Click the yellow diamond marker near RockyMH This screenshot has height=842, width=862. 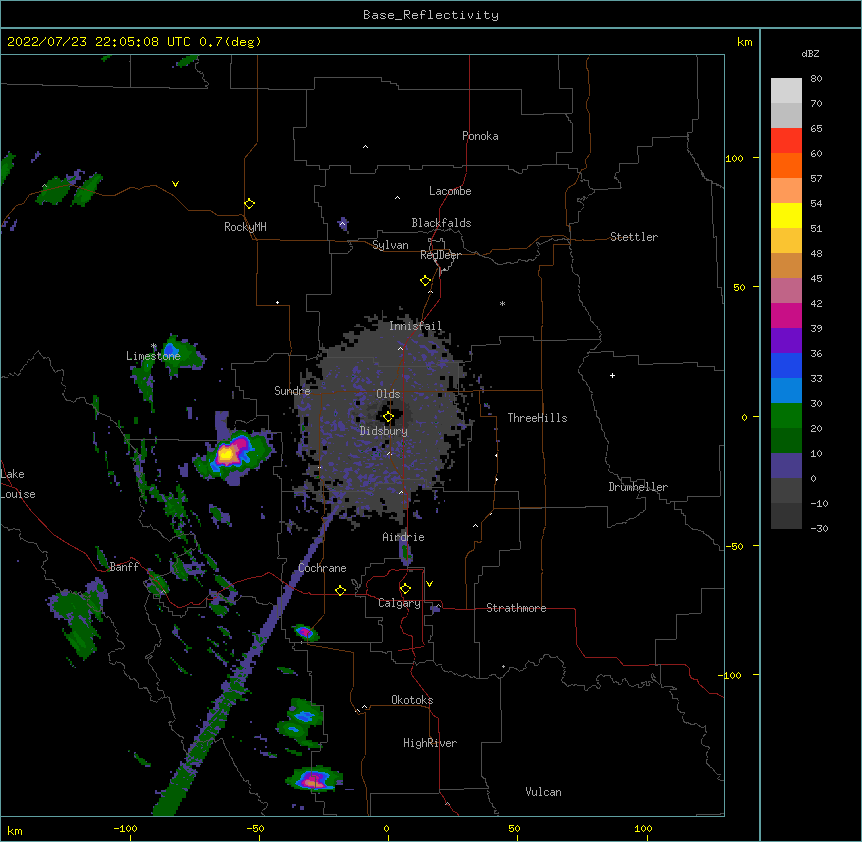pos(250,204)
